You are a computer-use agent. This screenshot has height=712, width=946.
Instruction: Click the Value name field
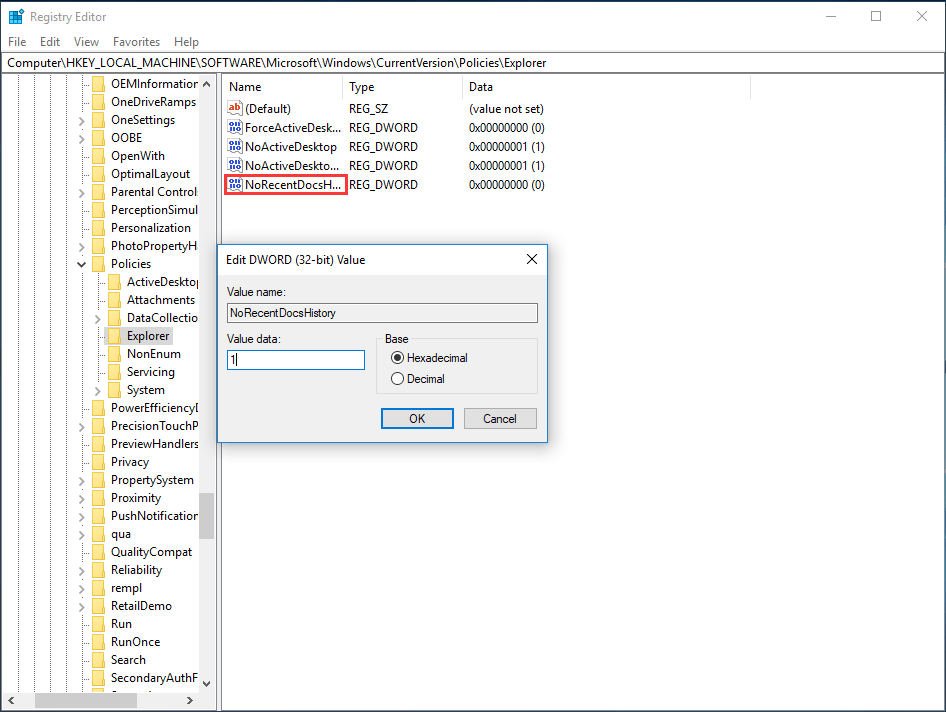point(383,313)
